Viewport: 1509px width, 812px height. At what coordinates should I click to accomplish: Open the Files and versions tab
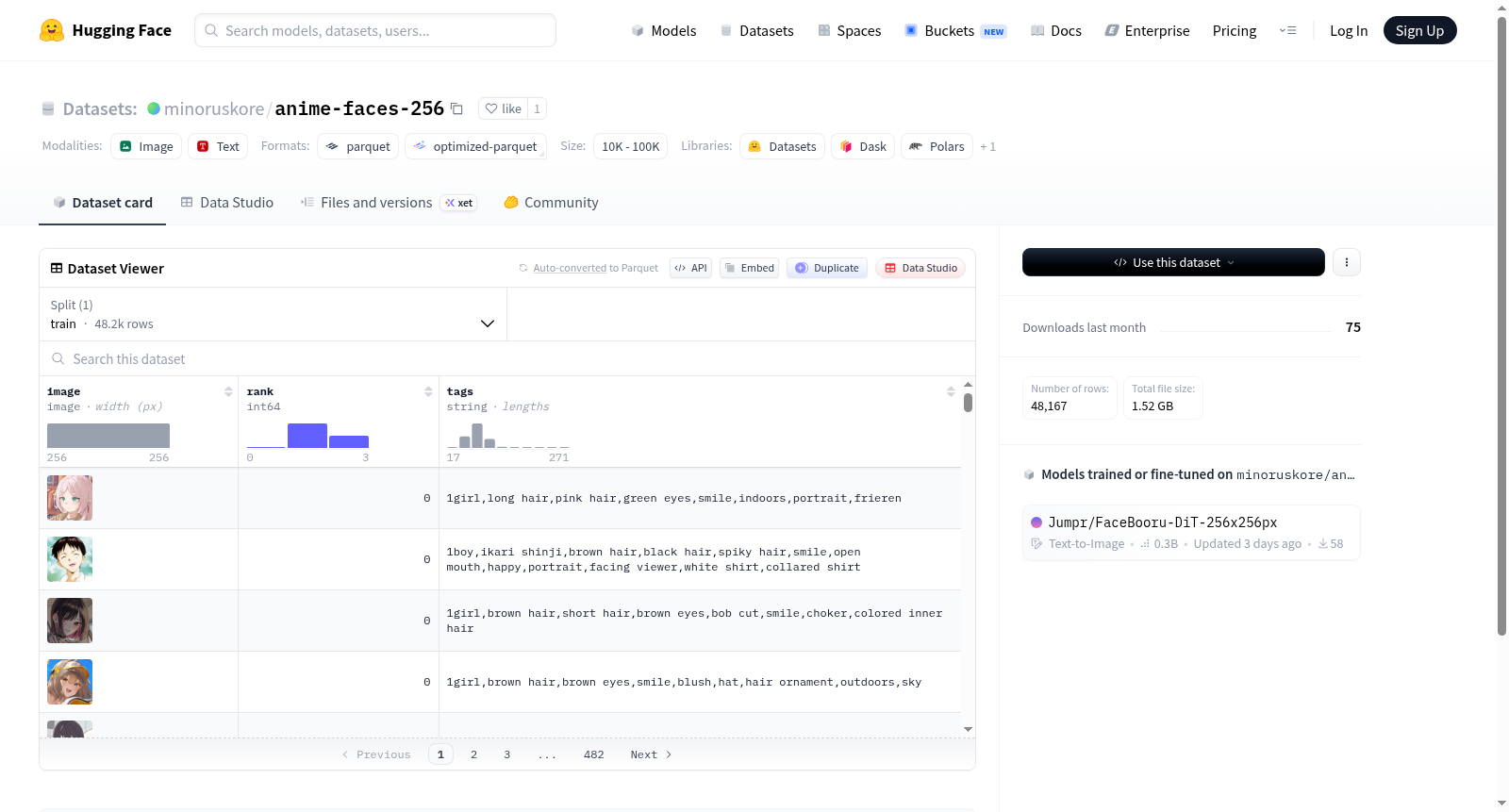[x=389, y=203]
